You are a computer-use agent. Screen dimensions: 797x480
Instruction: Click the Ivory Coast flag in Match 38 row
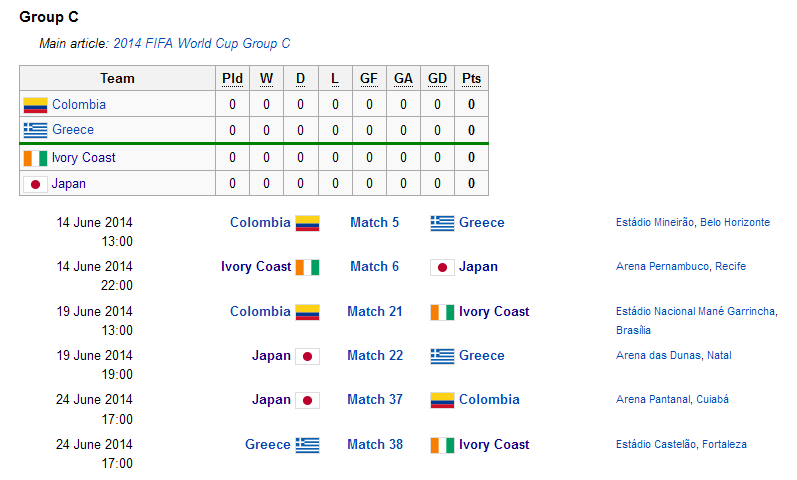(442, 445)
